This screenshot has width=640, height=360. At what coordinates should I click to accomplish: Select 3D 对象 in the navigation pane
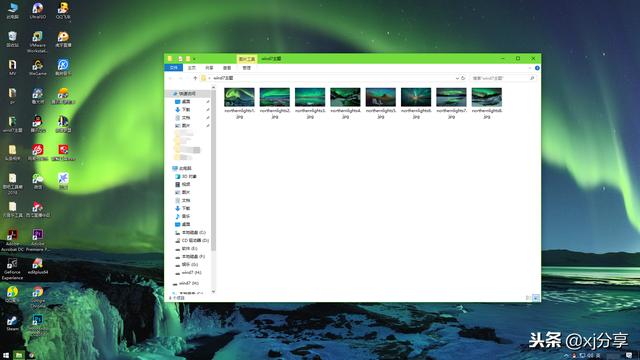[186, 176]
